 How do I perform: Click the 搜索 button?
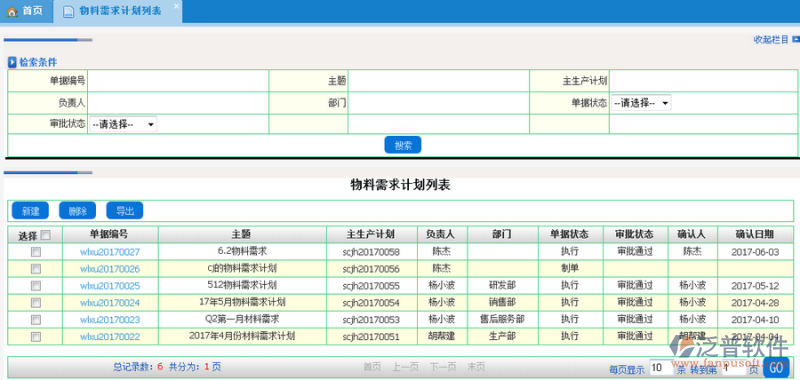tap(403, 145)
